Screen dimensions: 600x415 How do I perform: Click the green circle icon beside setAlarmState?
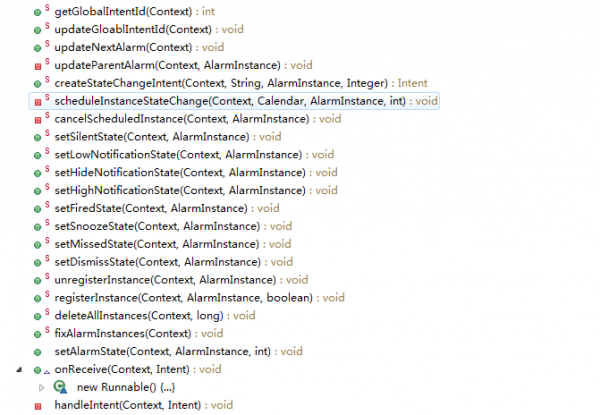point(38,352)
